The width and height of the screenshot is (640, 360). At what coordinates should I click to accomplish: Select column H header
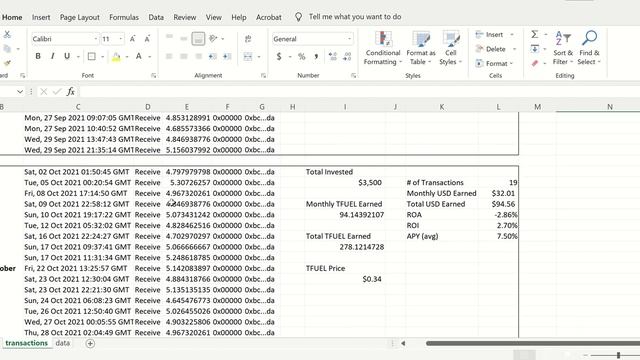tap(292, 107)
